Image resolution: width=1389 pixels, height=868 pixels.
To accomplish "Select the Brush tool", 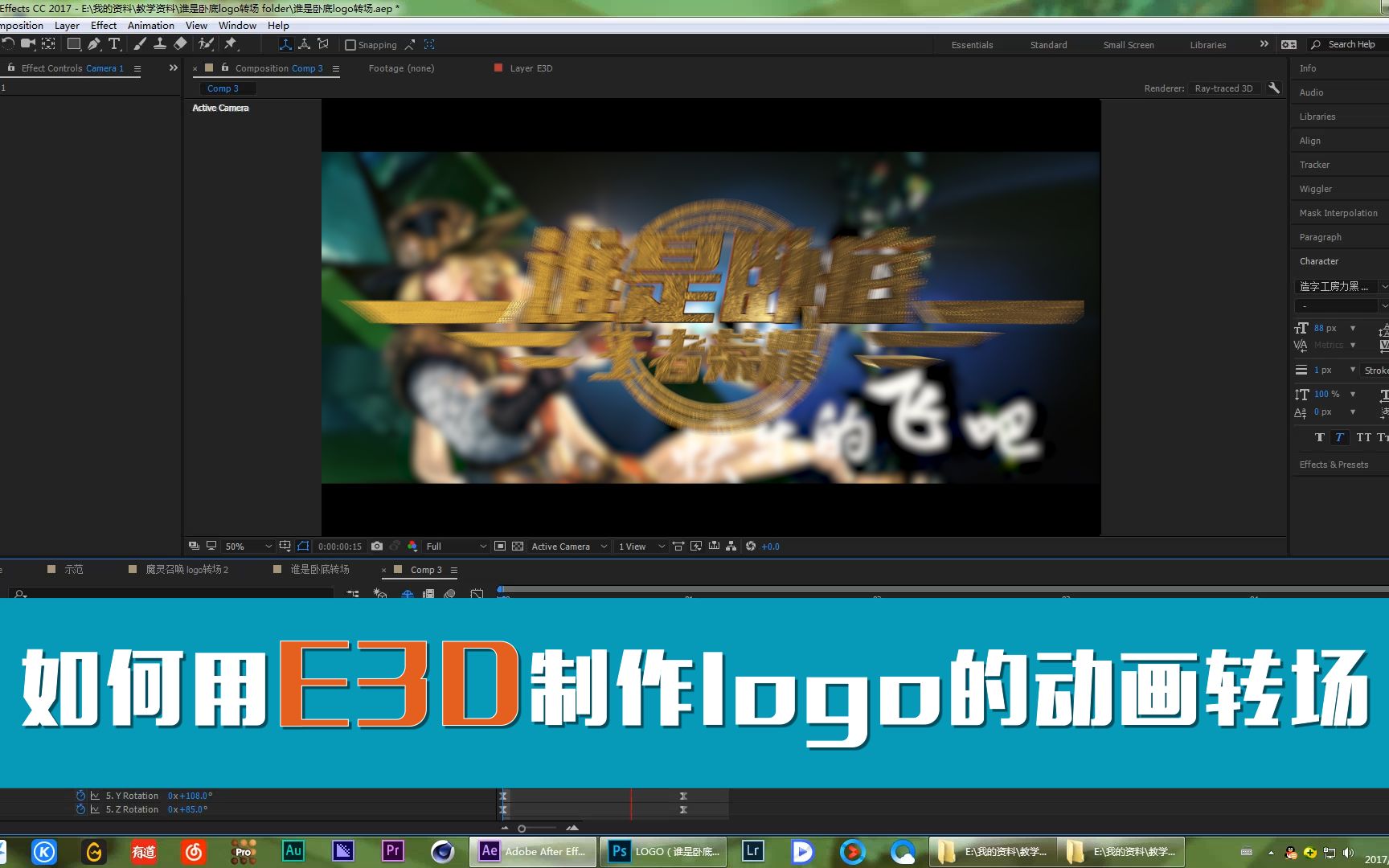I will pyautogui.click(x=140, y=44).
